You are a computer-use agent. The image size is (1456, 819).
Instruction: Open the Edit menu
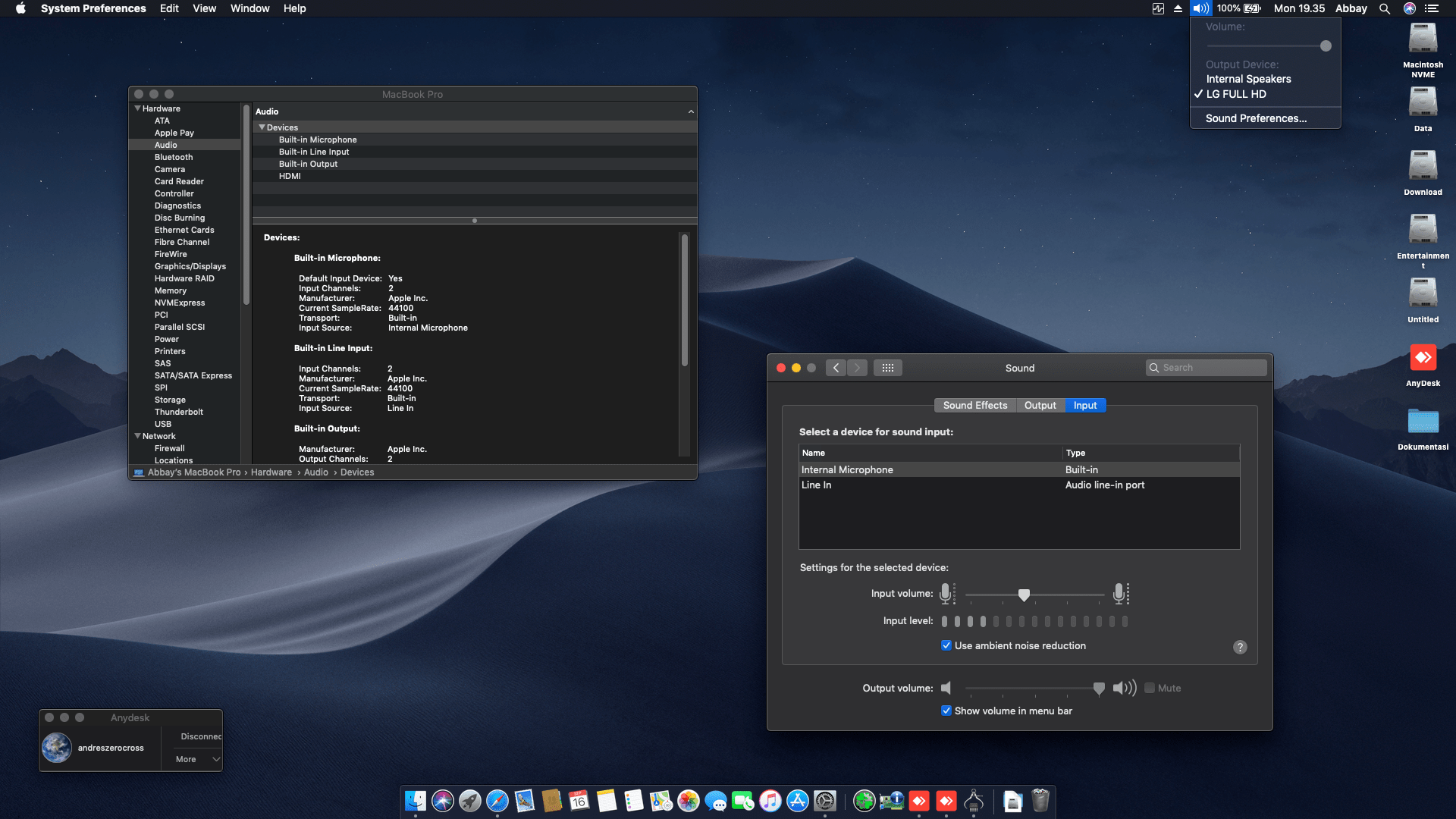[x=168, y=8]
